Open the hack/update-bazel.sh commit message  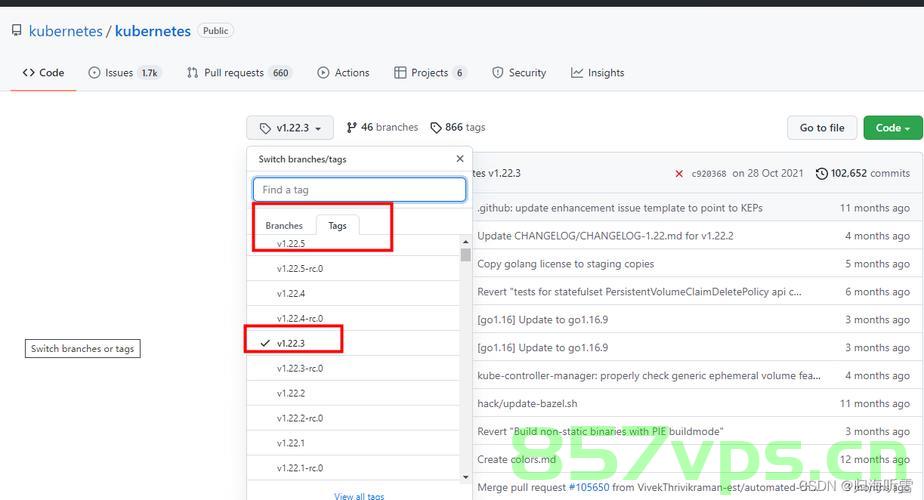(x=527, y=403)
